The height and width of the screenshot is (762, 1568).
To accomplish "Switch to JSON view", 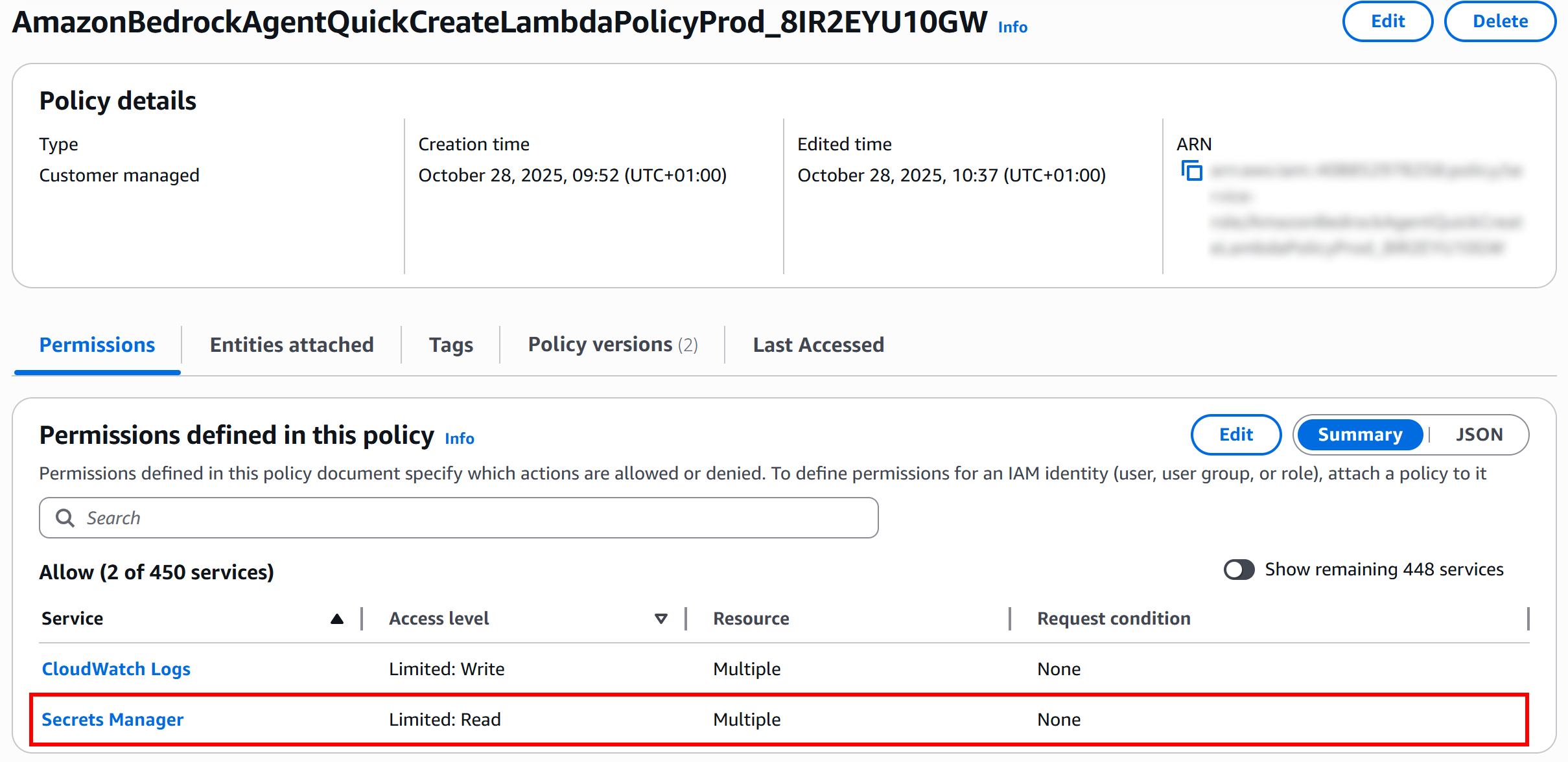I will pyautogui.click(x=1479, y=435).
